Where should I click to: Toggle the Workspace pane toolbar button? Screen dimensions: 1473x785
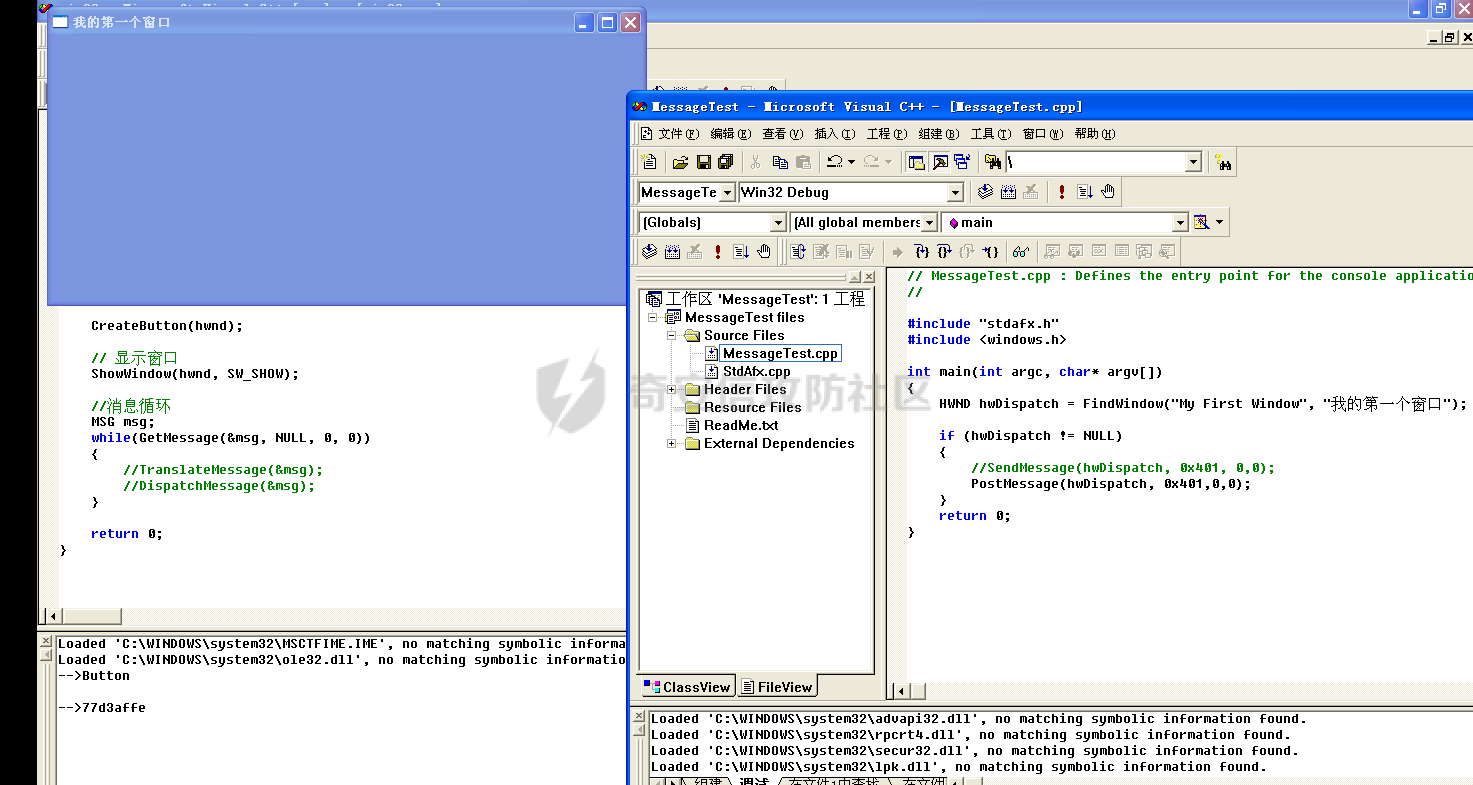(916, 162)
